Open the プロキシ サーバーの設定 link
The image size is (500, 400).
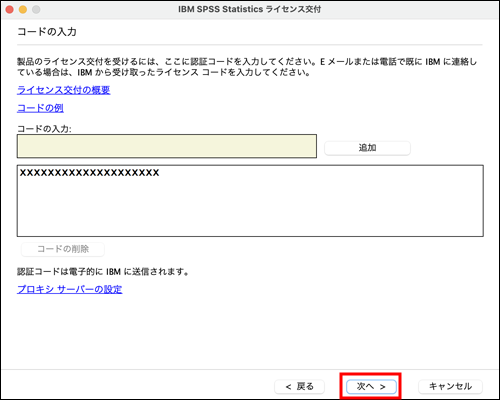pos(69,289)
